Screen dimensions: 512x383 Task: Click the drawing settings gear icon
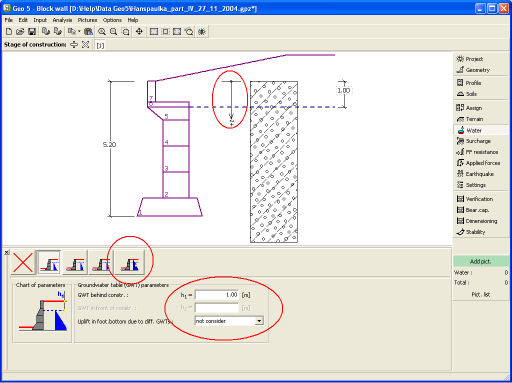[202, 32]
